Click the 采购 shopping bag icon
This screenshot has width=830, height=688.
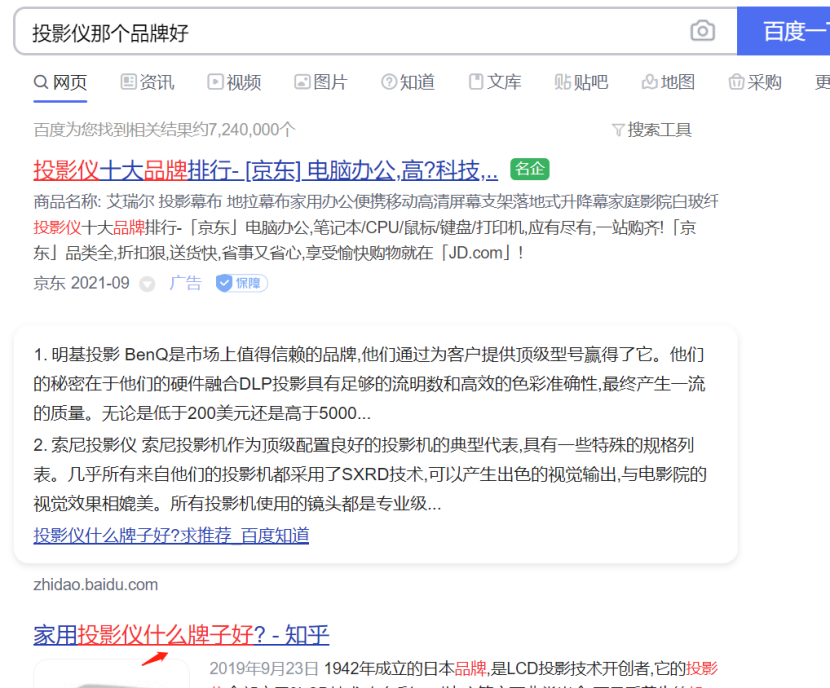736,82
